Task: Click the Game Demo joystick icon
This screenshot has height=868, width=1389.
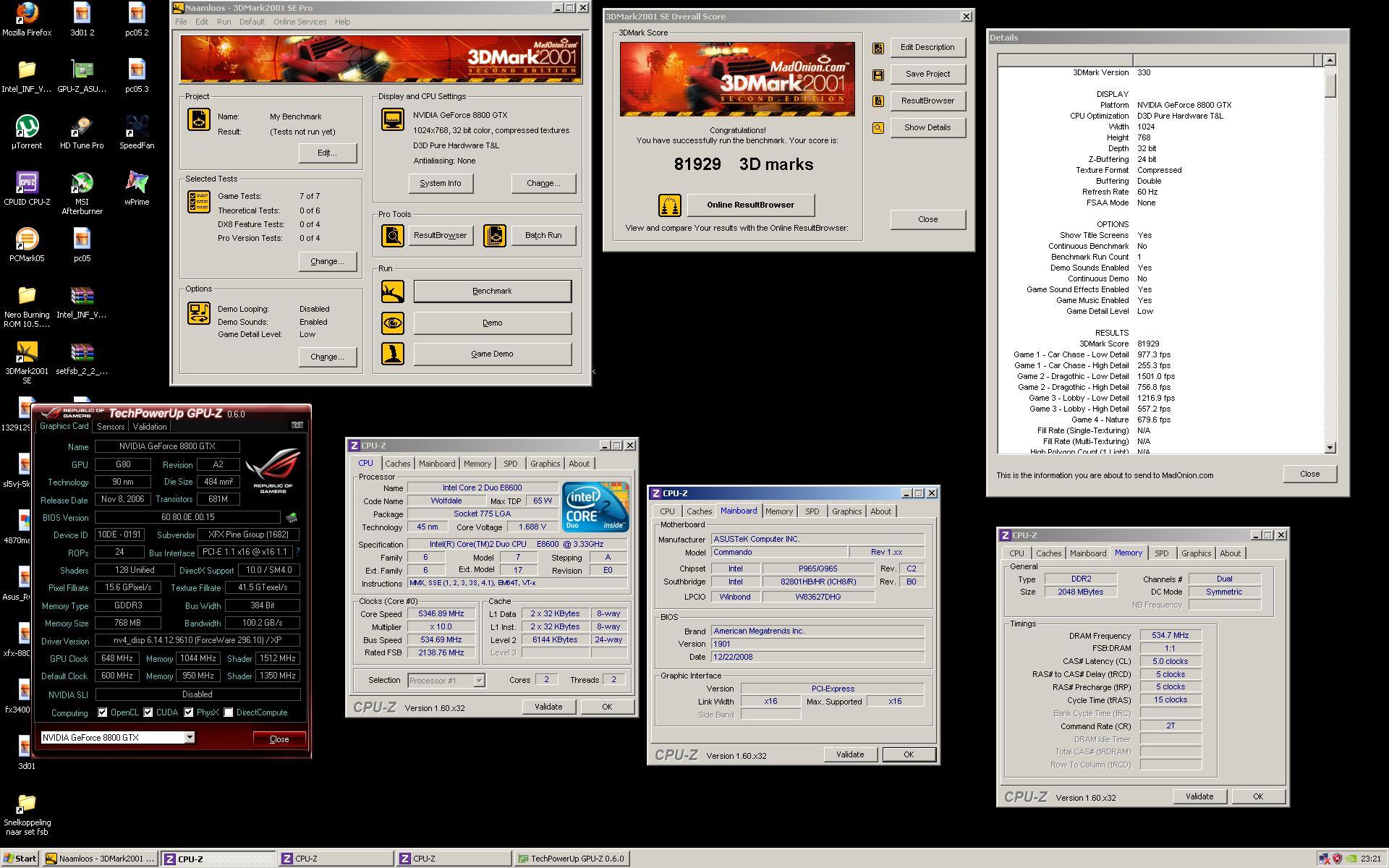Action: tap(393, 354)
